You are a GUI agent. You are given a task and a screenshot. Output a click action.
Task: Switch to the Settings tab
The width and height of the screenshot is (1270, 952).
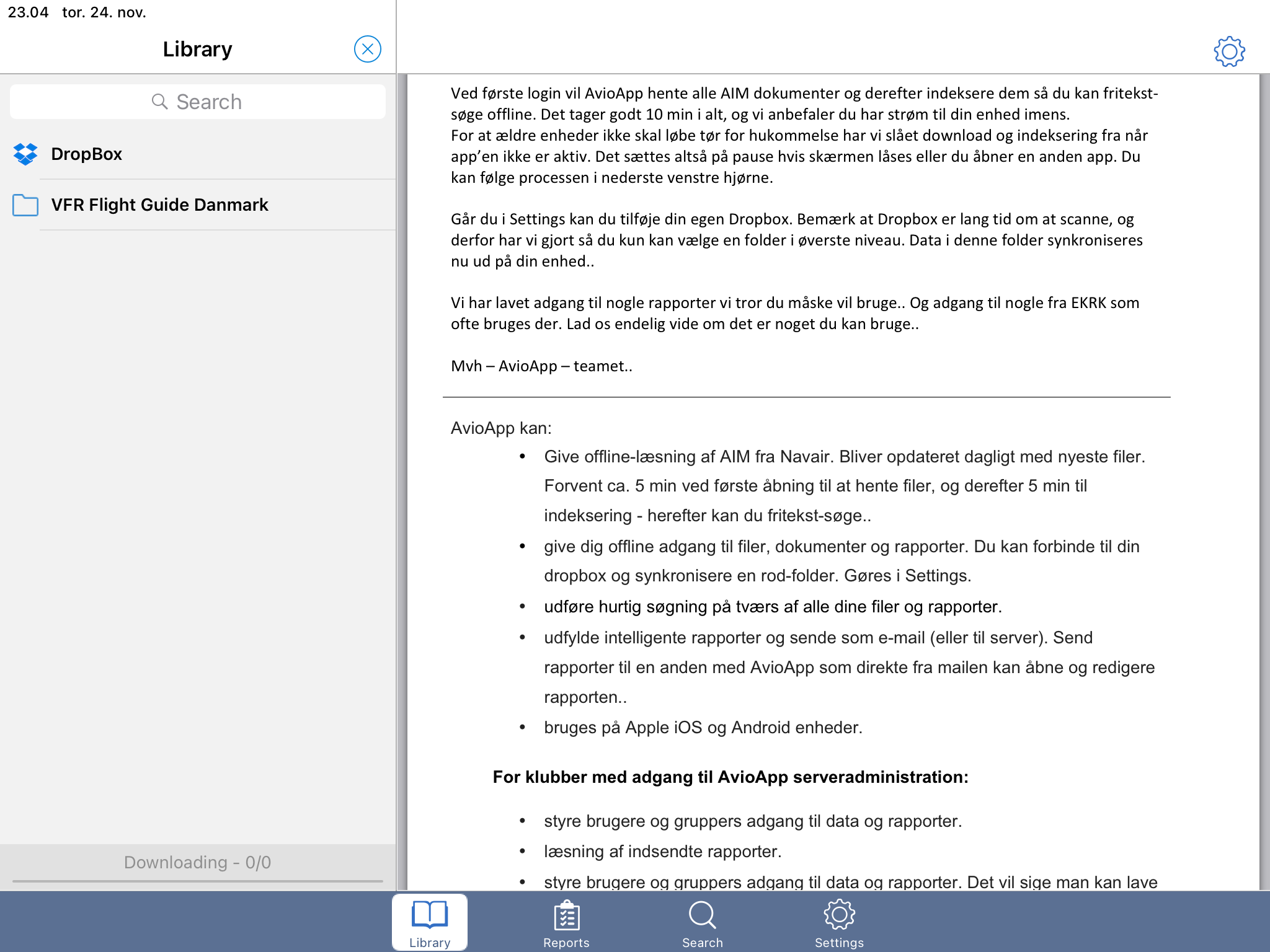(x=839, y=923)
